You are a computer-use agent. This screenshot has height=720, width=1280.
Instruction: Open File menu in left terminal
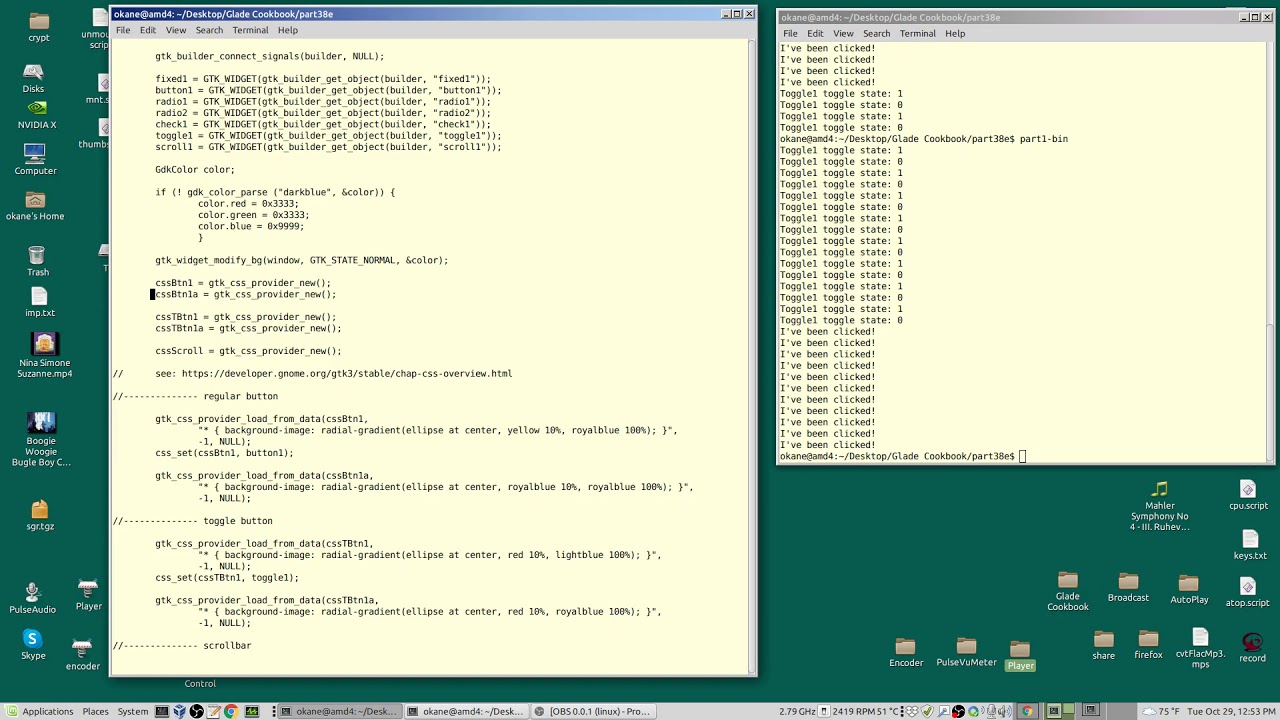pyautogui.click(x=122, y=30)
